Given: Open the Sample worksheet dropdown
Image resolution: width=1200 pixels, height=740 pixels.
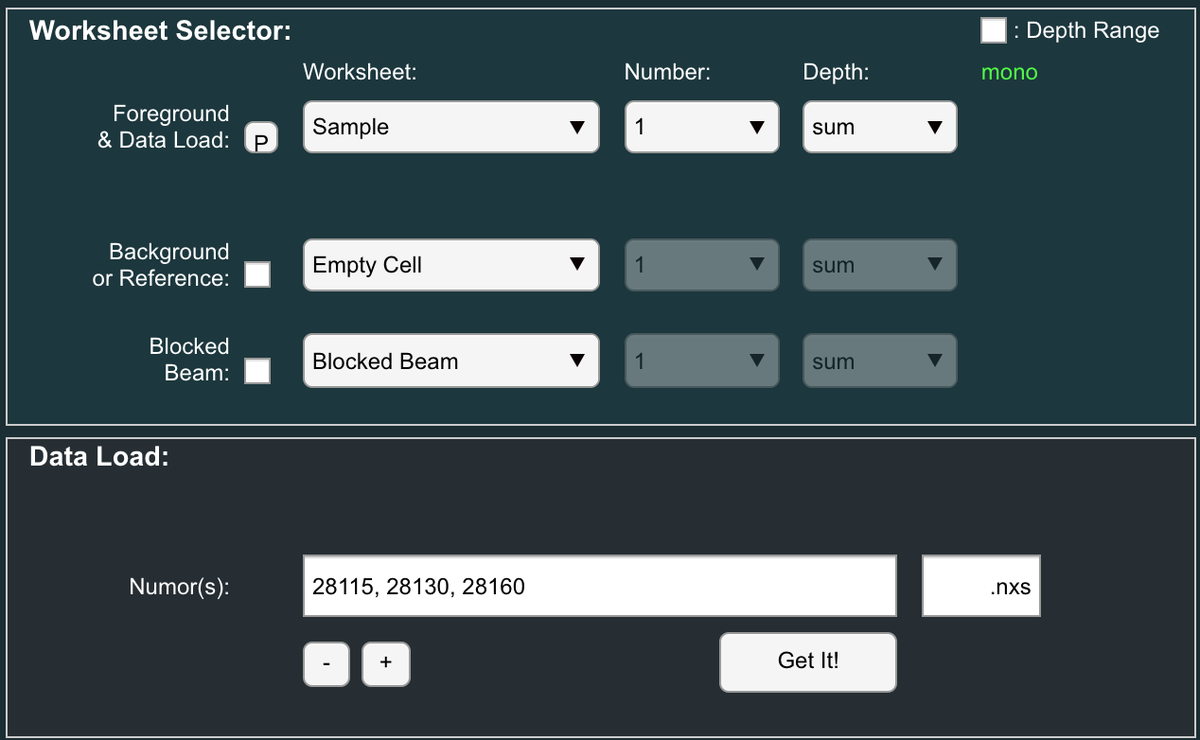Looking at the screenshot, I should point(451,127).
